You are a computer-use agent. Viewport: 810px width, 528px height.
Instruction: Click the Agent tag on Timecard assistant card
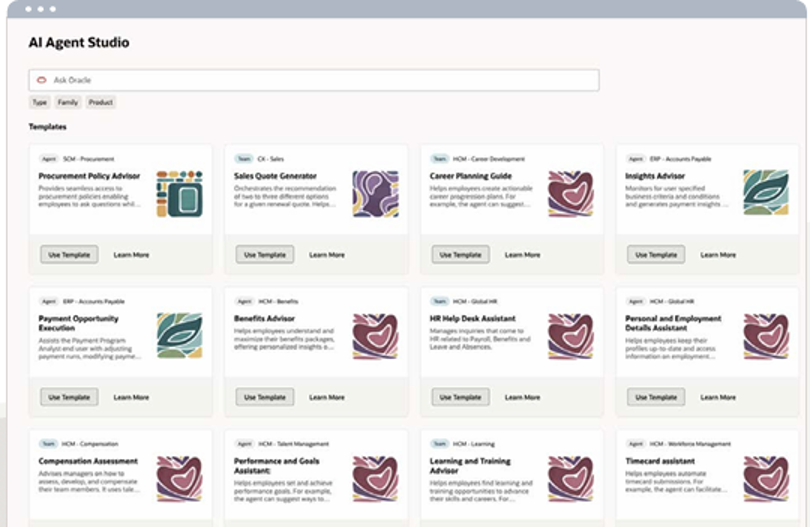636,444
